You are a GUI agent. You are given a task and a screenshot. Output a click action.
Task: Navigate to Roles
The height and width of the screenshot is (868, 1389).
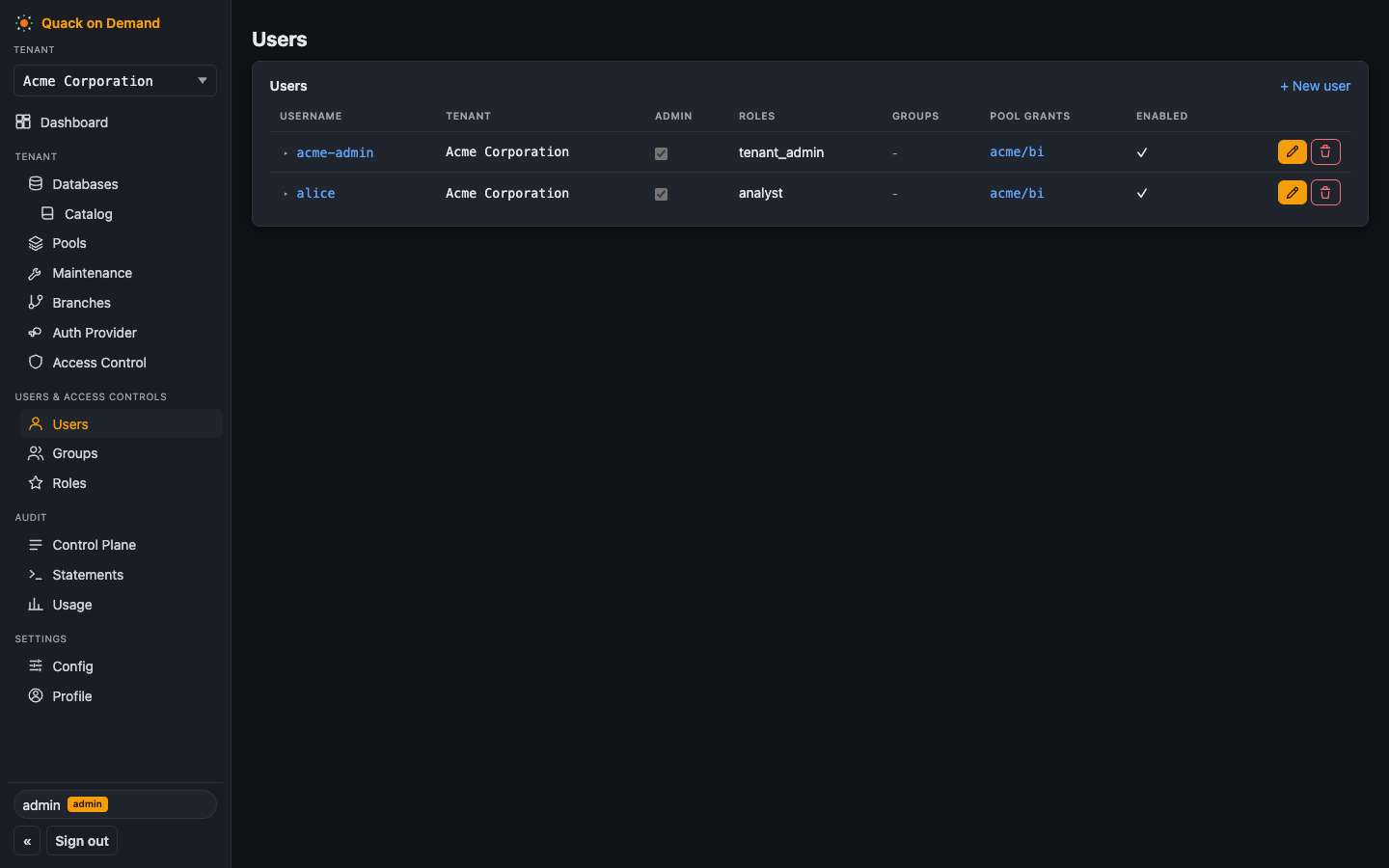(x=122, y=482)
